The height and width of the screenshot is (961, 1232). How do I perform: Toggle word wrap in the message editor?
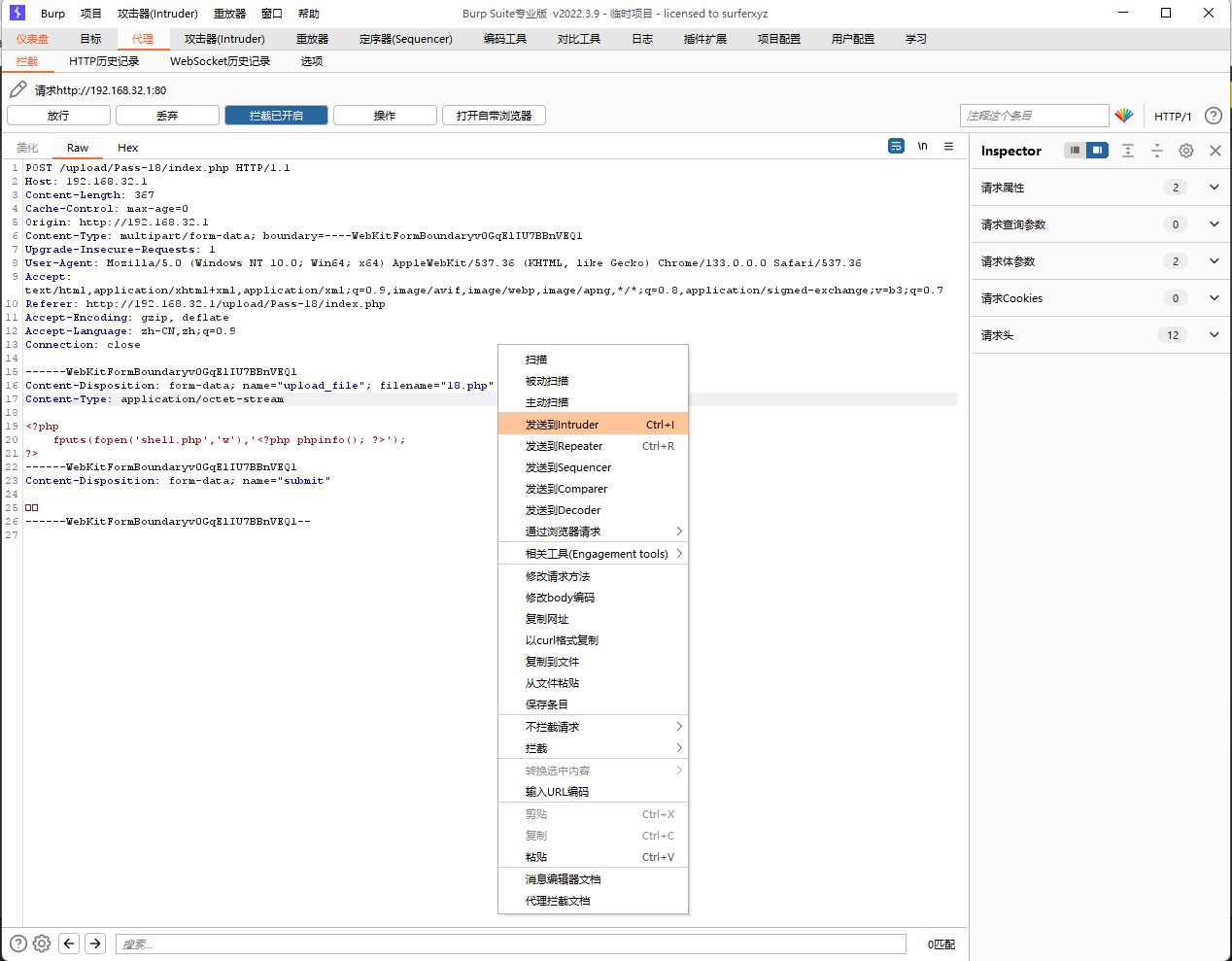coord(896,146)
